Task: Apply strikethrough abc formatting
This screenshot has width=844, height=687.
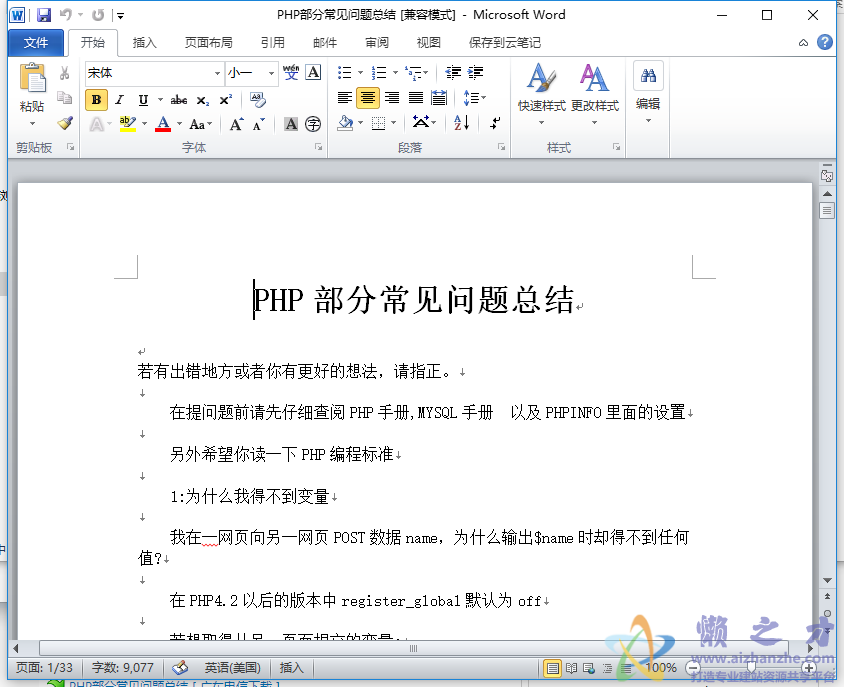Action: 179,100
